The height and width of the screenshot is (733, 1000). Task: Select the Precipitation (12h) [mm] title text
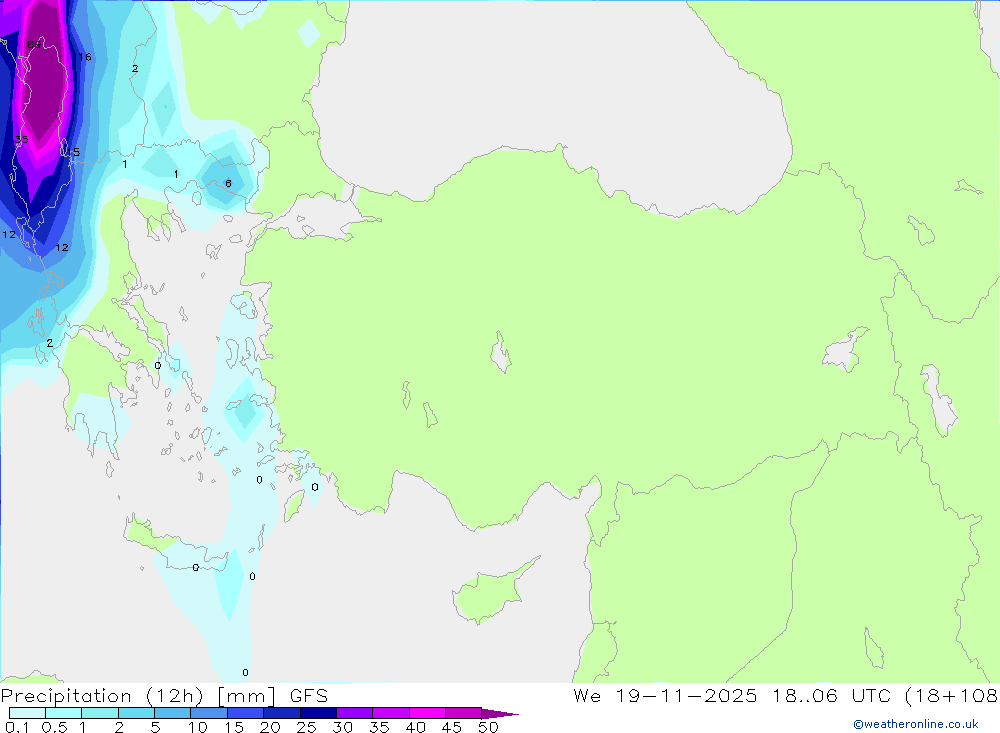[x=138, y=696]
